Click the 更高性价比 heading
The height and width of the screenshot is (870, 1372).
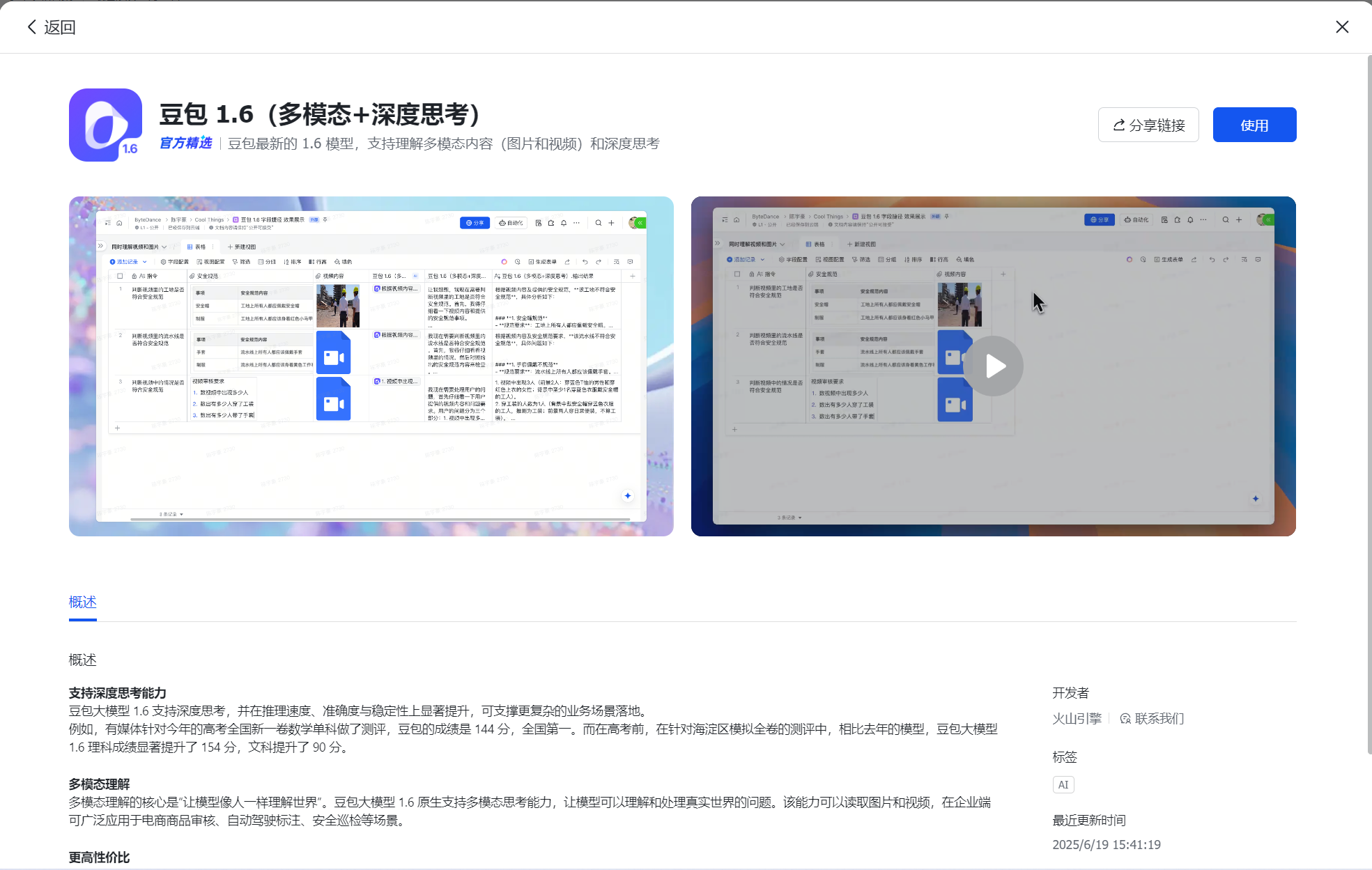coord(99,857)
